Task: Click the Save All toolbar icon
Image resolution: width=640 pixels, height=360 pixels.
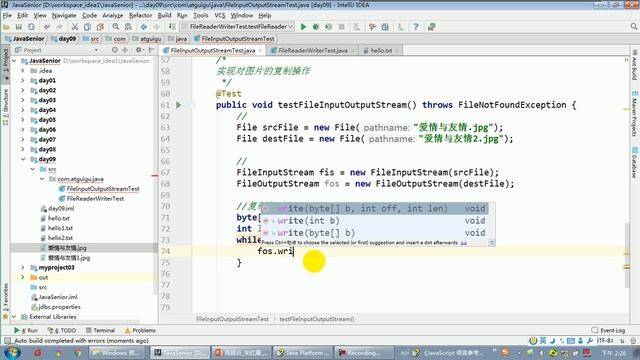Action: click(19, 27)
